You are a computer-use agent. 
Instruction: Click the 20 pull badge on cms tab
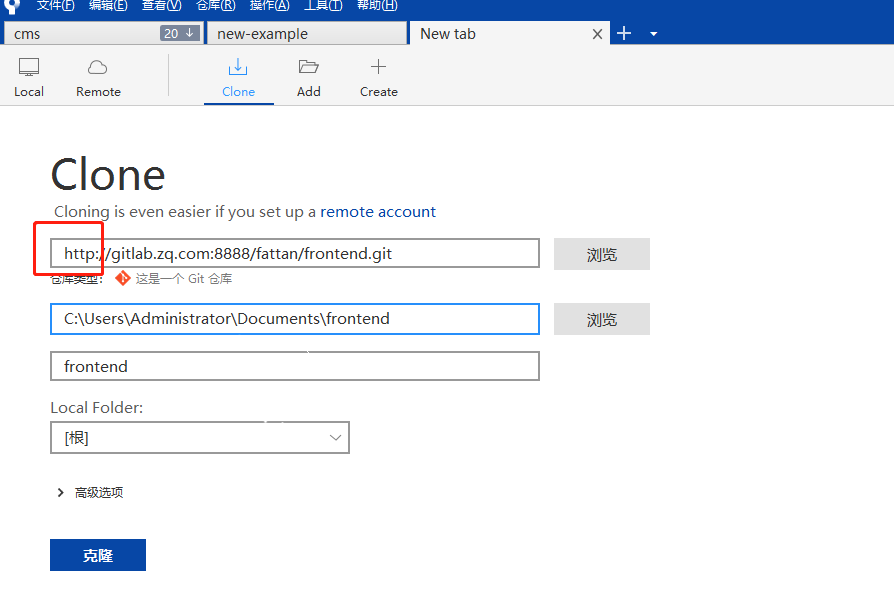(x=178, y=33)
